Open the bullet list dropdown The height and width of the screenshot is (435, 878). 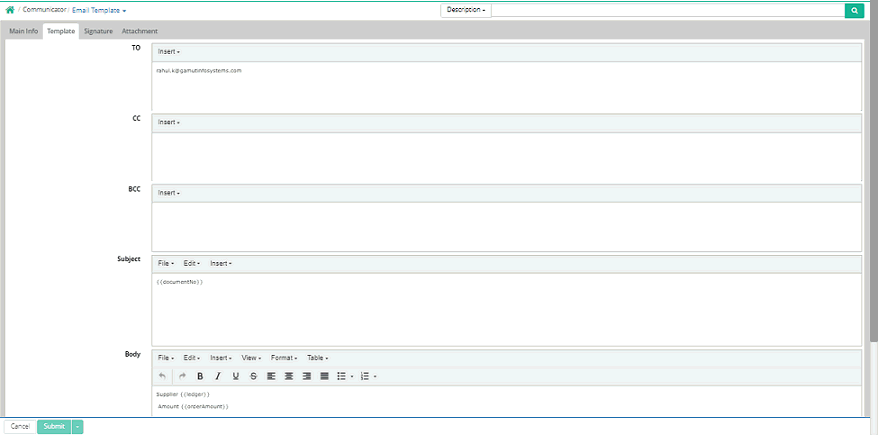click(x=352, y=376)
